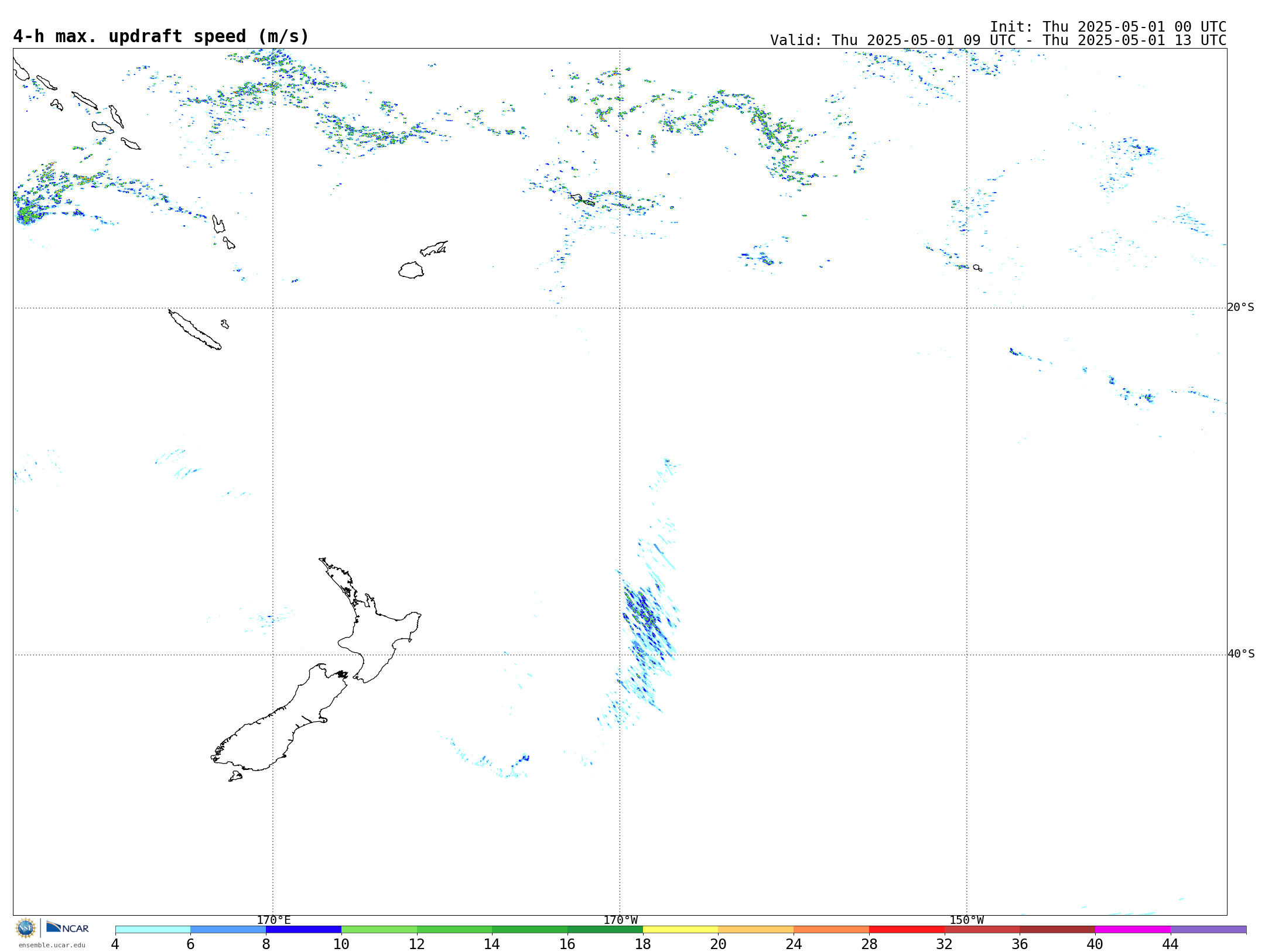Click the colorbar tick label 10
Screen dimensions: 1265x952
coord(341,944)
